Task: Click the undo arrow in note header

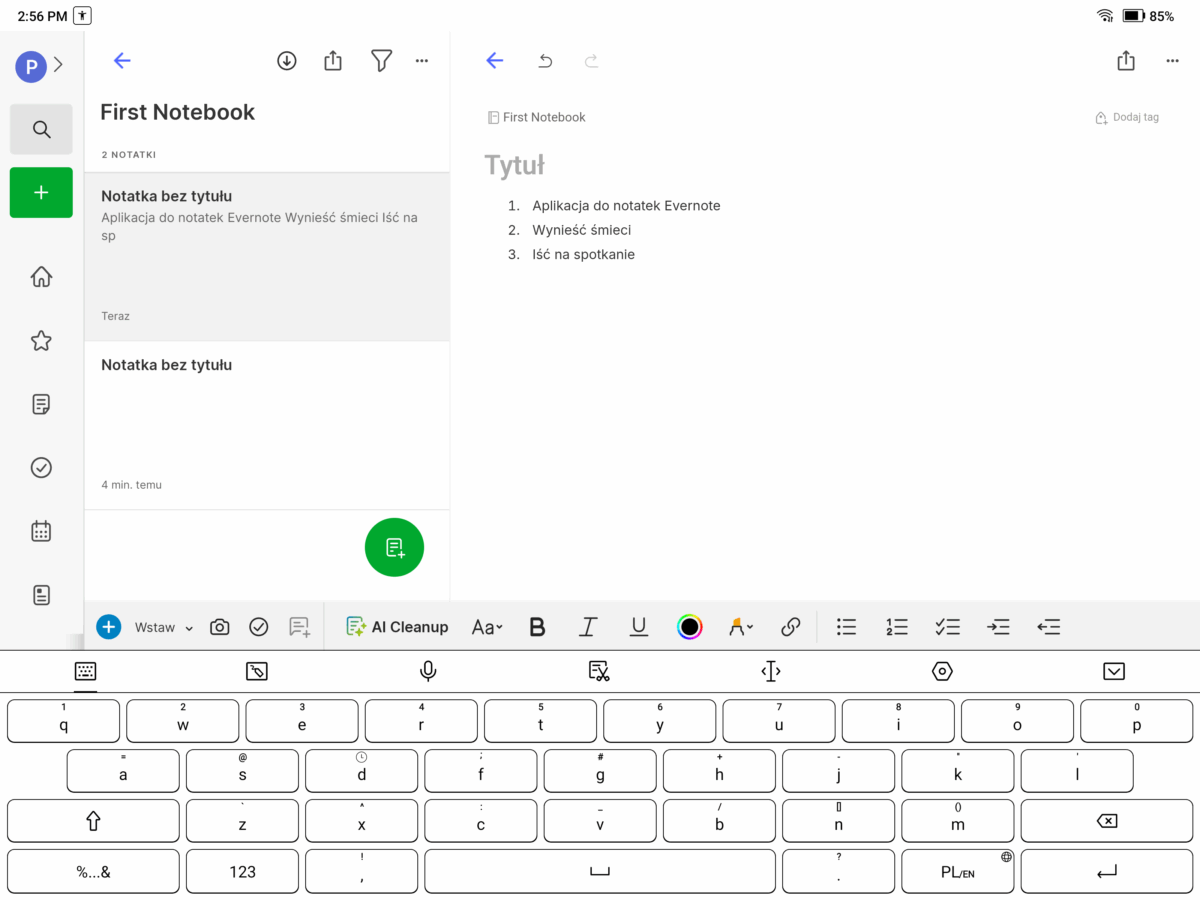Action: pyautogui.click(x=545, y=61)
